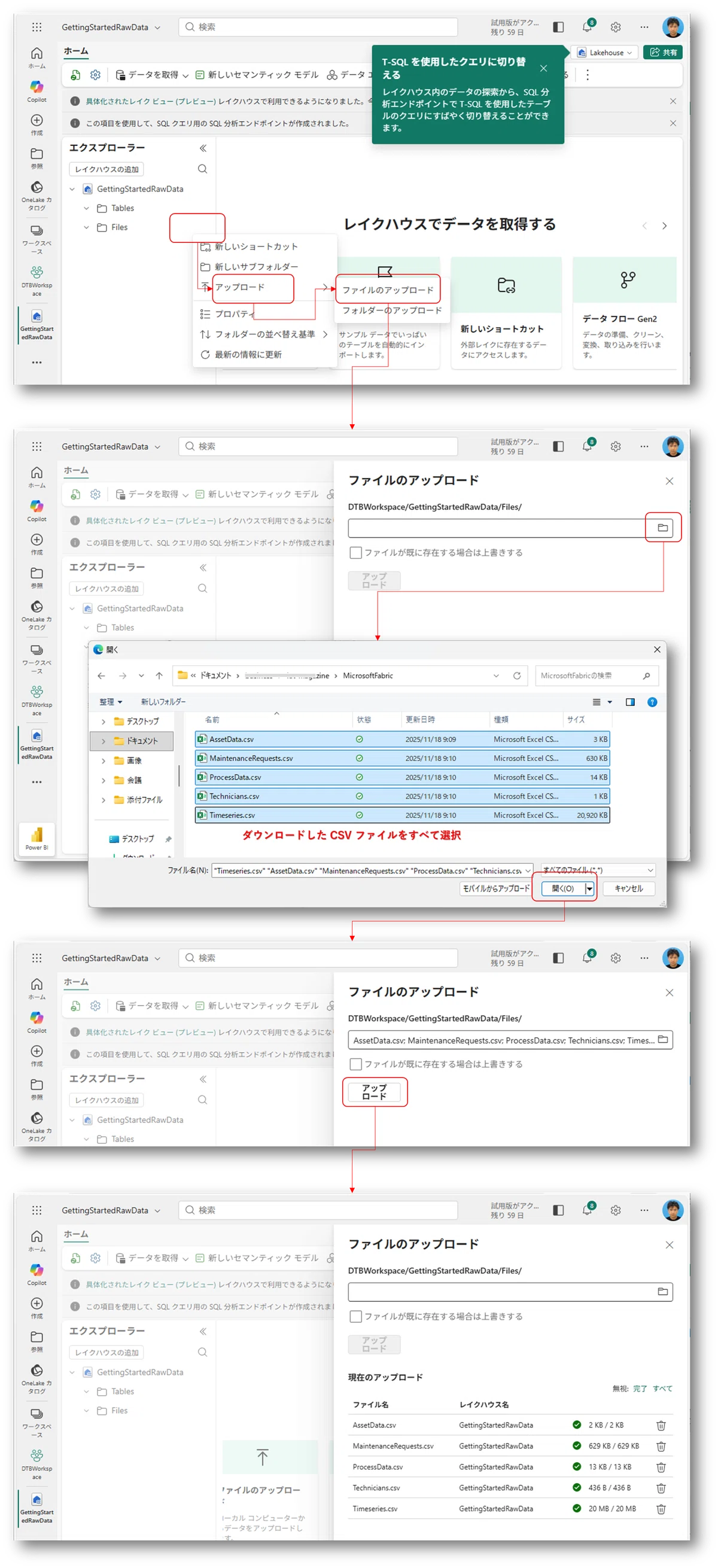Delete the ProcessData.csv upload entry

tap(661, 1467)
